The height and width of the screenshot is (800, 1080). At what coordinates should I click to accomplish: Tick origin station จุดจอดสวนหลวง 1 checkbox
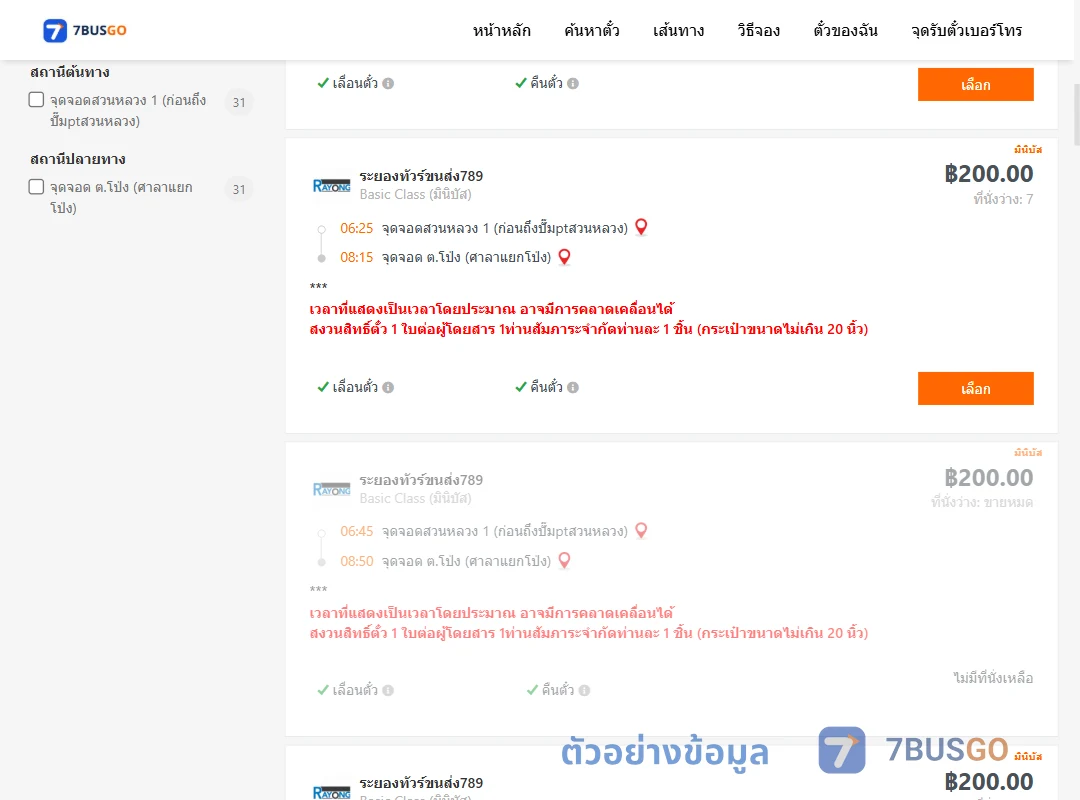tap(37, 100)
